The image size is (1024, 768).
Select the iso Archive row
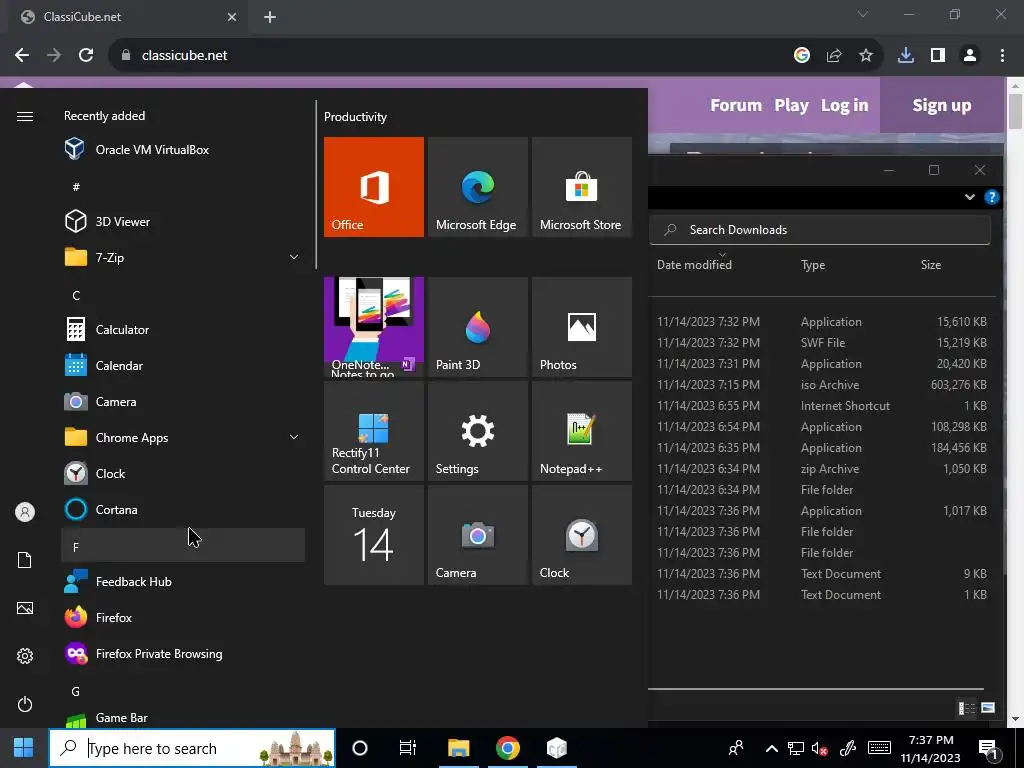click(822, 385)
